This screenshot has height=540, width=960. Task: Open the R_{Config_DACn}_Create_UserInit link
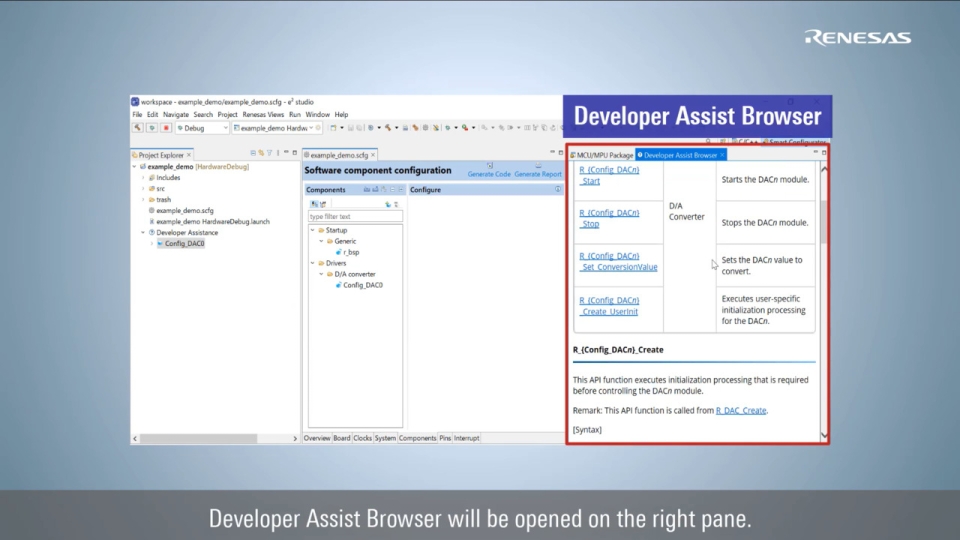pos(609,306)
